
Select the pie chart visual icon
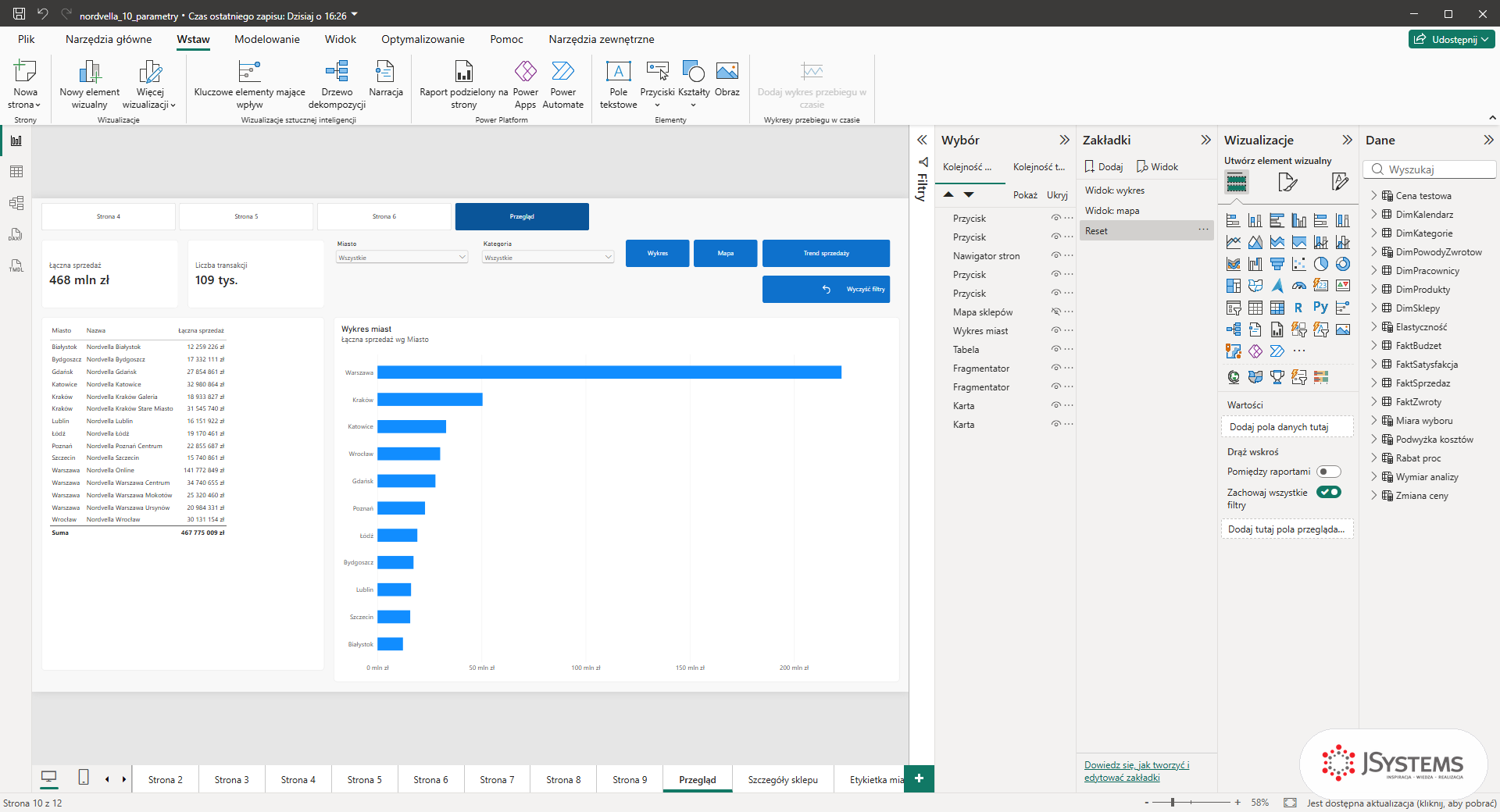tap(1320, 264)
